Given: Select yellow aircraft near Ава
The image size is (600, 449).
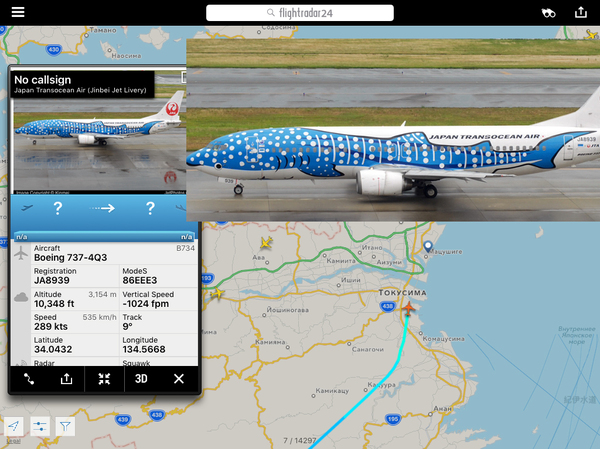Looking at the screenshot, I should tap(266, 242).
